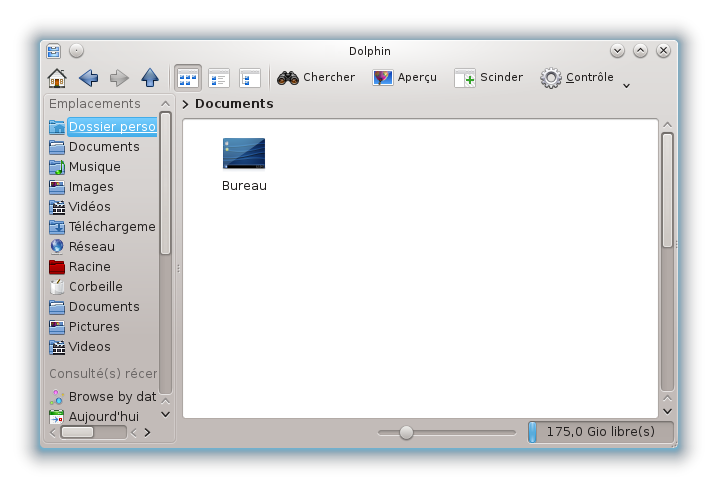This screenshot has width=718, height=488.
Task: Open the first Documents place entry
Action: coord(103,146)
